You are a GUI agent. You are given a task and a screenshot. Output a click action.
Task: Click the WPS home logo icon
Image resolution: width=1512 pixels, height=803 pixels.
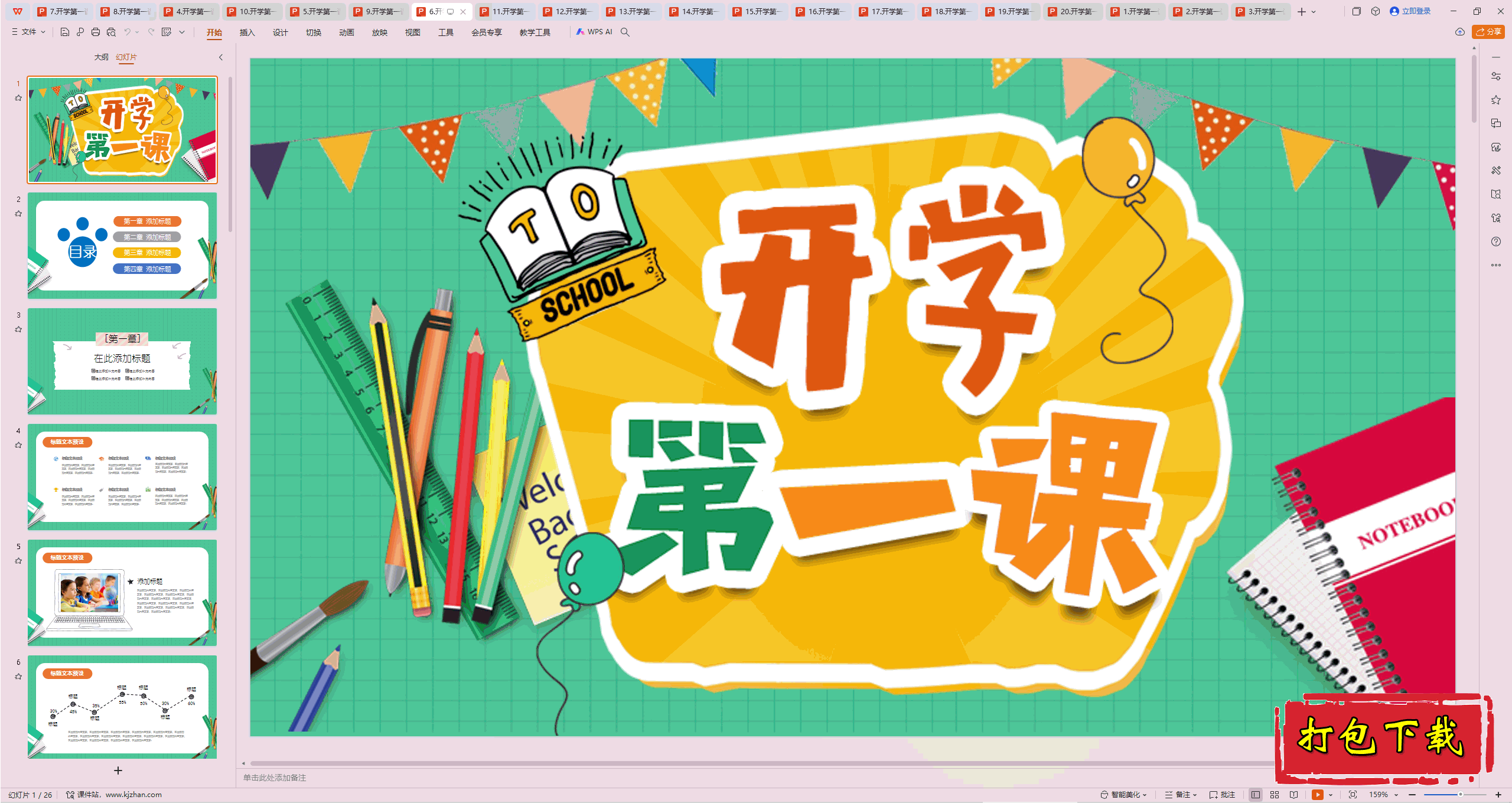(x=18, y=11)
